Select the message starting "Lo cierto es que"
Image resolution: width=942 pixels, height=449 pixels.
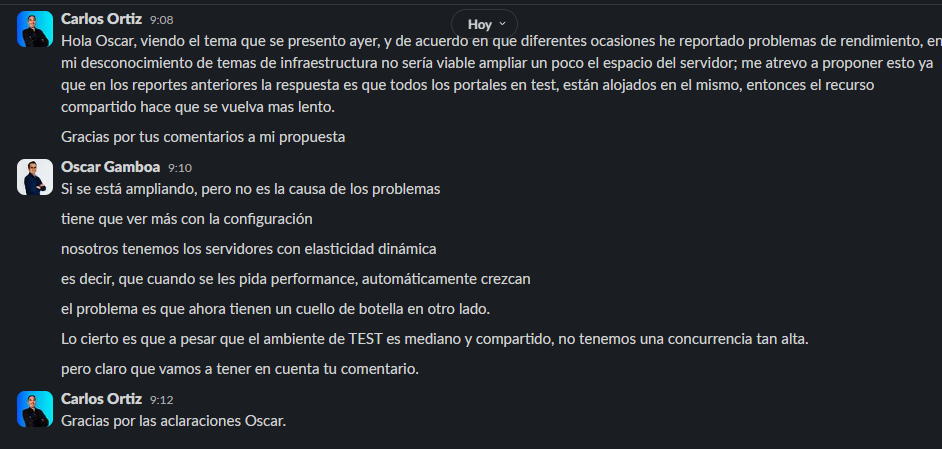[x=434, y=339]
